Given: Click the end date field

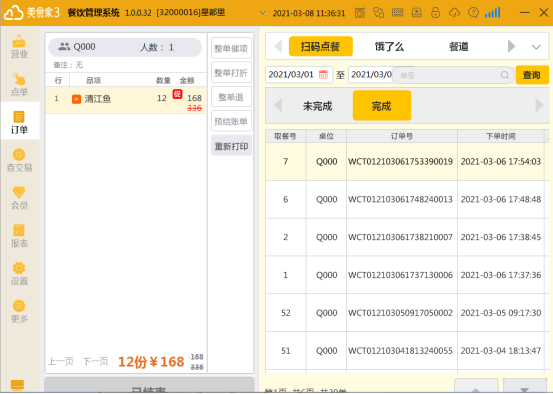Looking at the screenshot, I should (370, 74).
